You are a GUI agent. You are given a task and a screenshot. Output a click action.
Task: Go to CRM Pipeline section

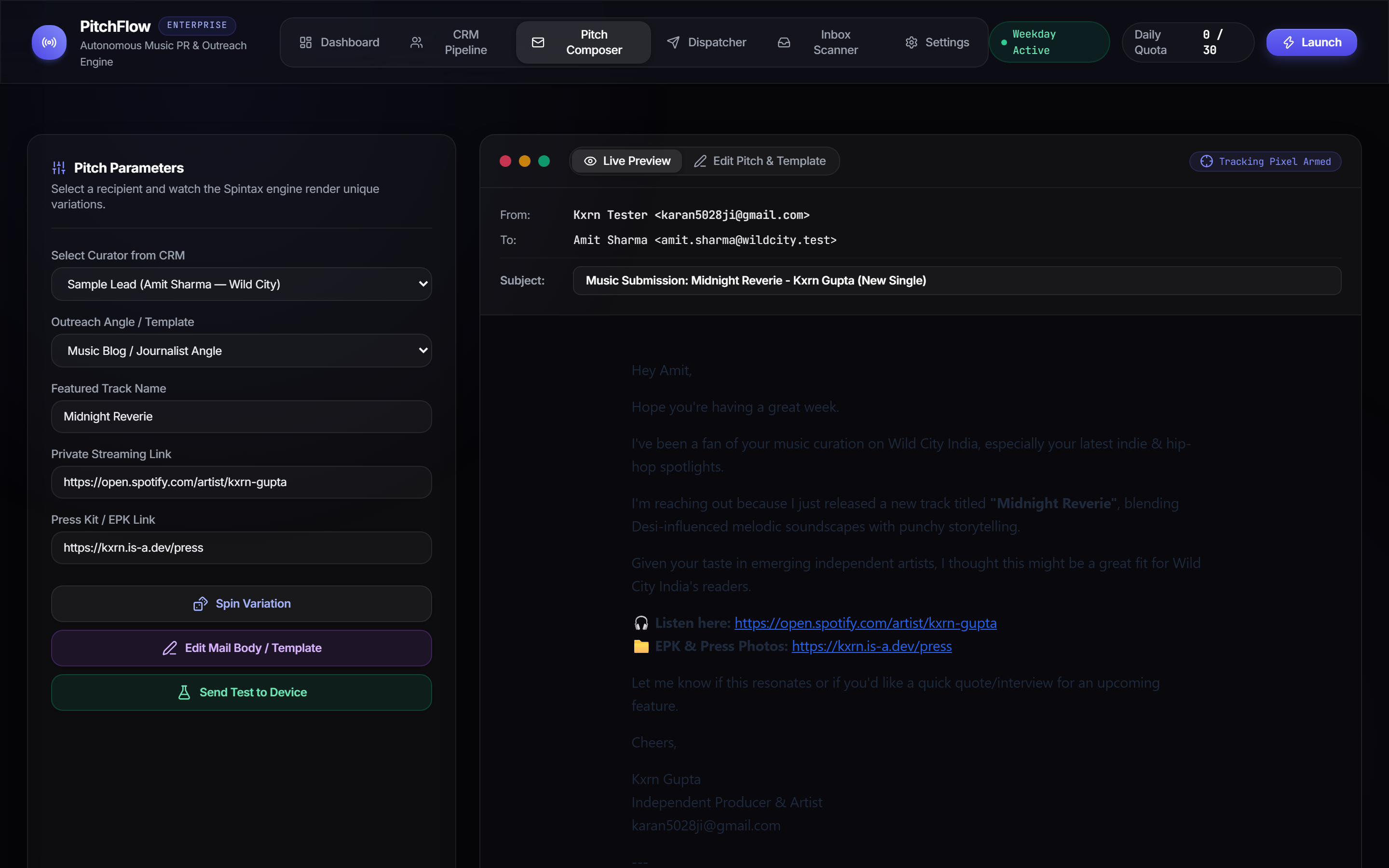(x=449, y=42)
